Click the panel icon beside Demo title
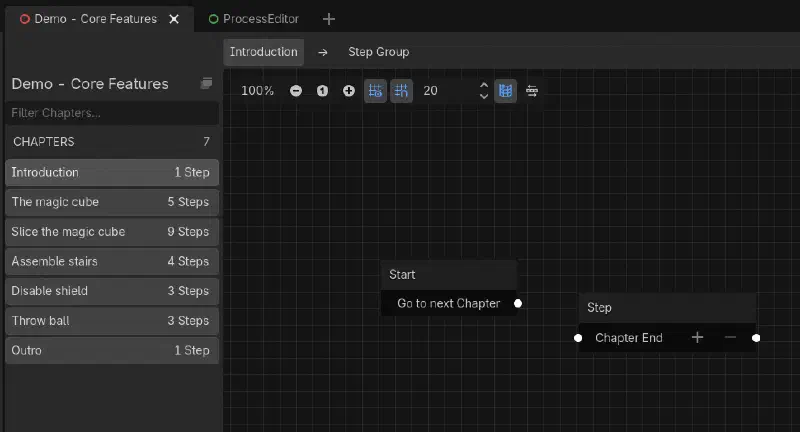The height and width of the screenshot is (432, 800). [206, 83]
